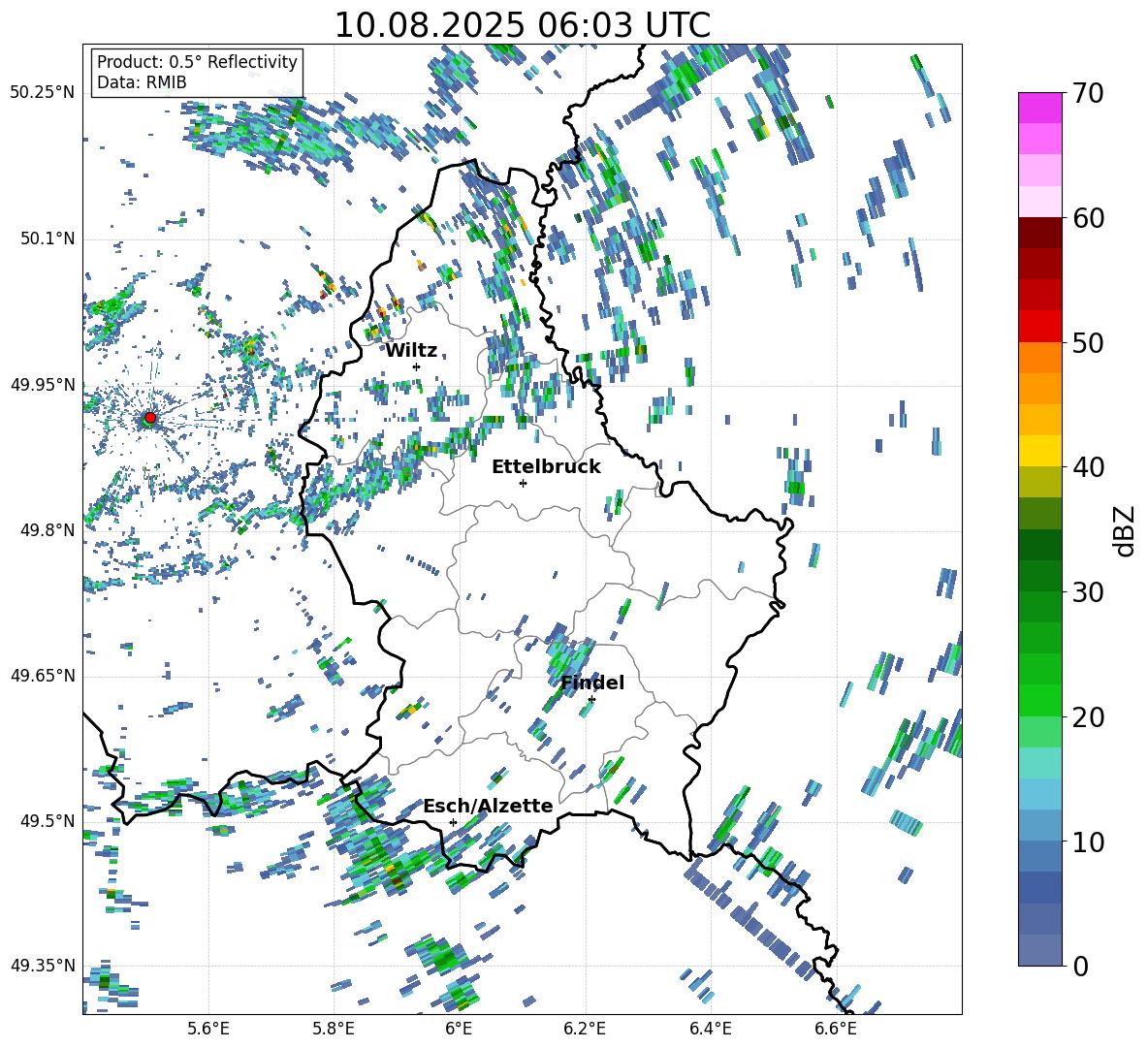Click the 50 label on colorbar
1148x1048 pixels.
[x=1087, y=342]
